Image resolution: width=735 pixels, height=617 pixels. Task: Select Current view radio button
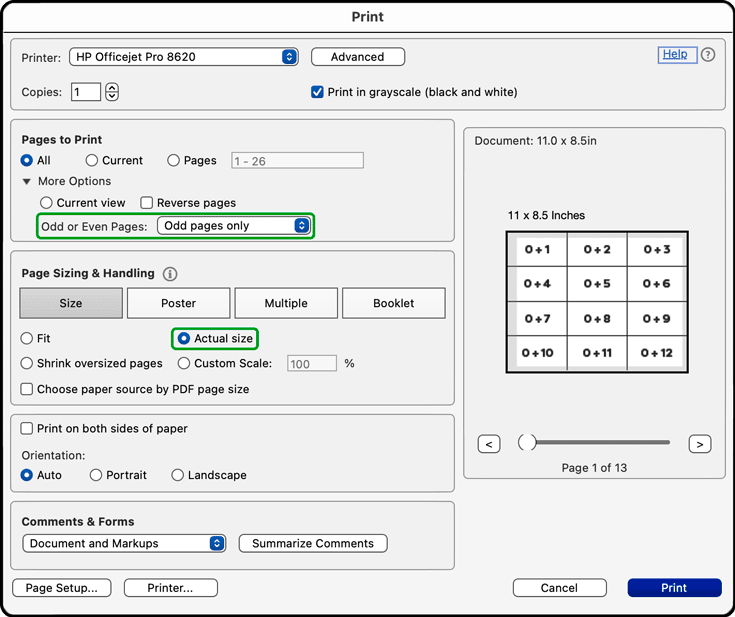click(46, 203)
